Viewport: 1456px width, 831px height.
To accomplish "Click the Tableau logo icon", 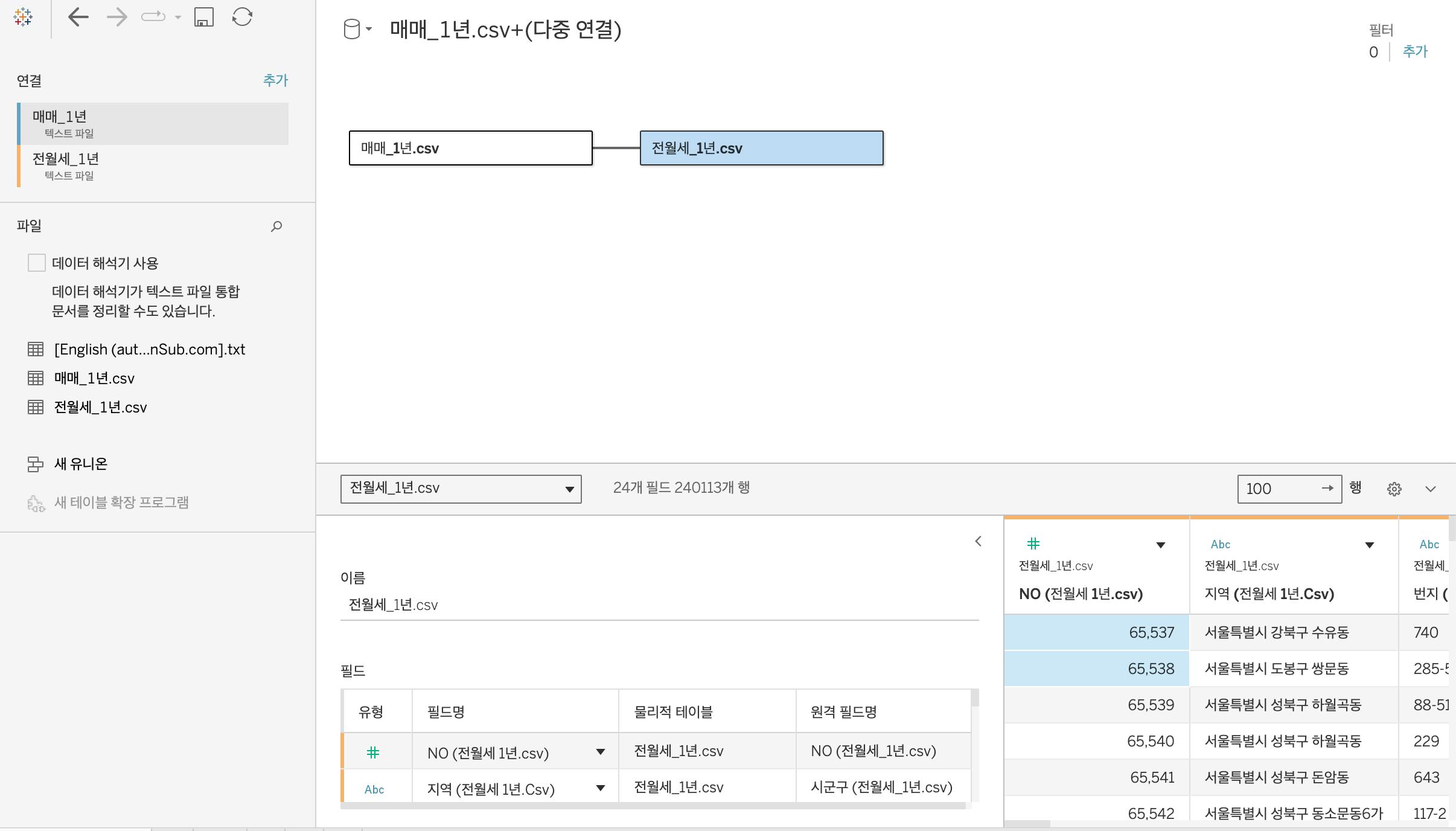I will pyautogui.click(x=23, y=17).
